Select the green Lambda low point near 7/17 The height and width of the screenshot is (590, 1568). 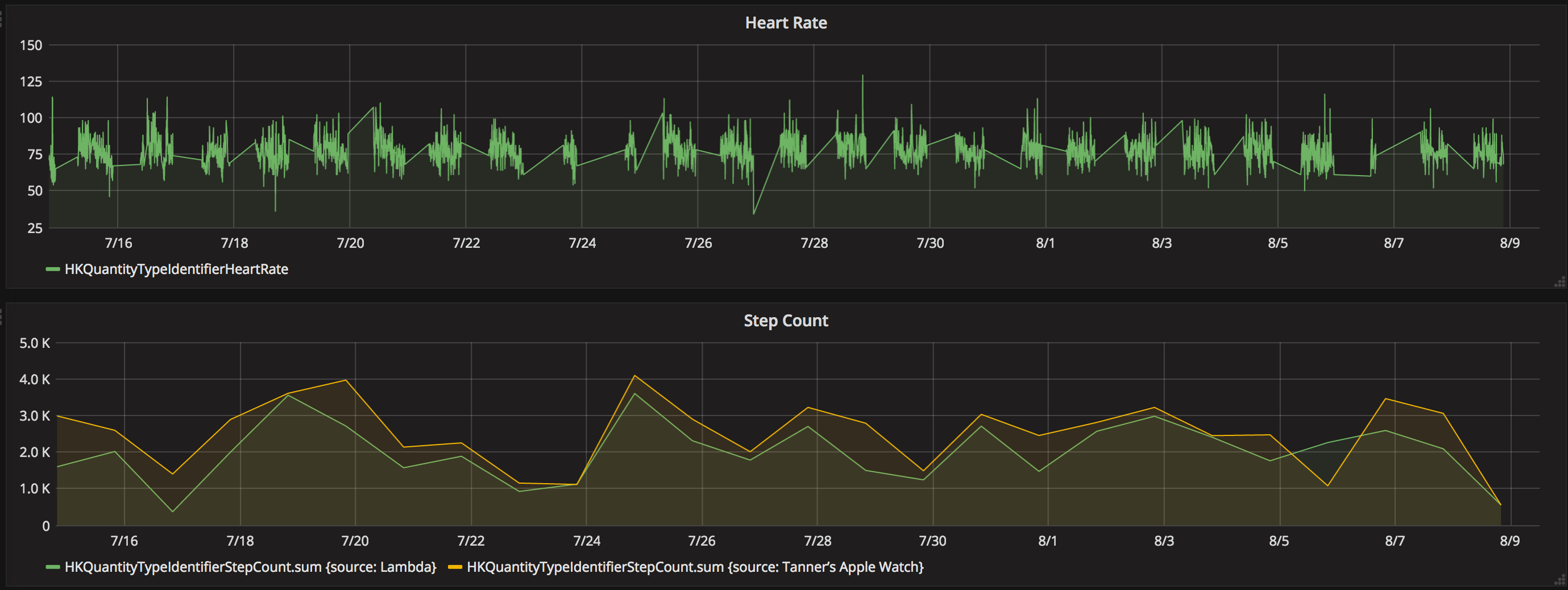pyautogui.click(x=172, y=511)
